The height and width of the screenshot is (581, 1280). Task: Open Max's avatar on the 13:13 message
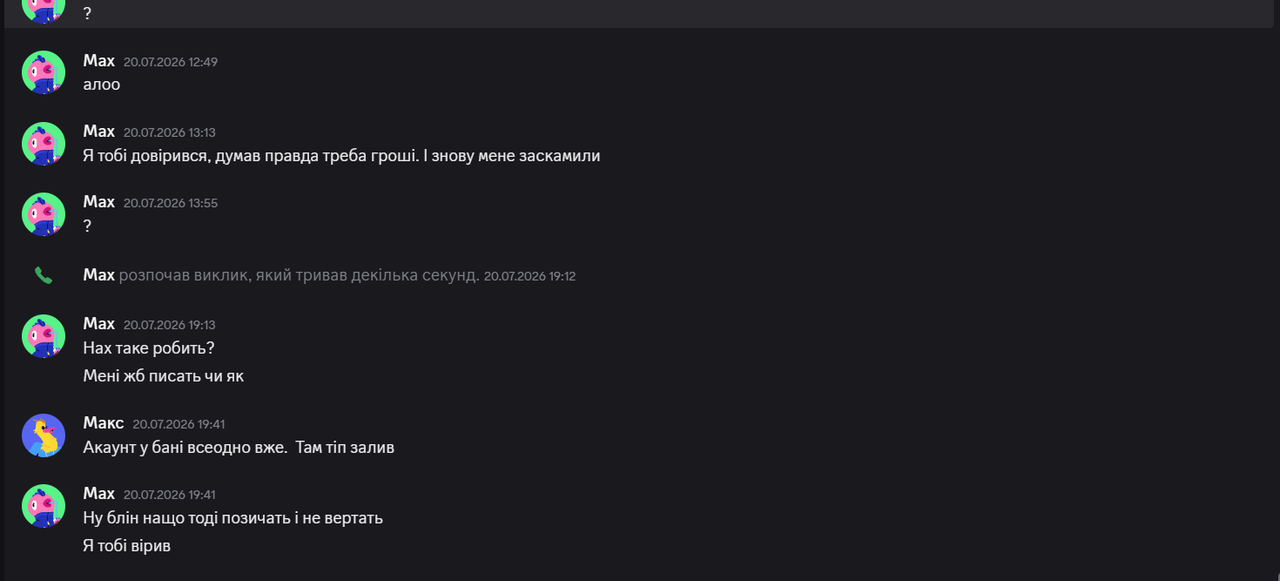[43, 144]
